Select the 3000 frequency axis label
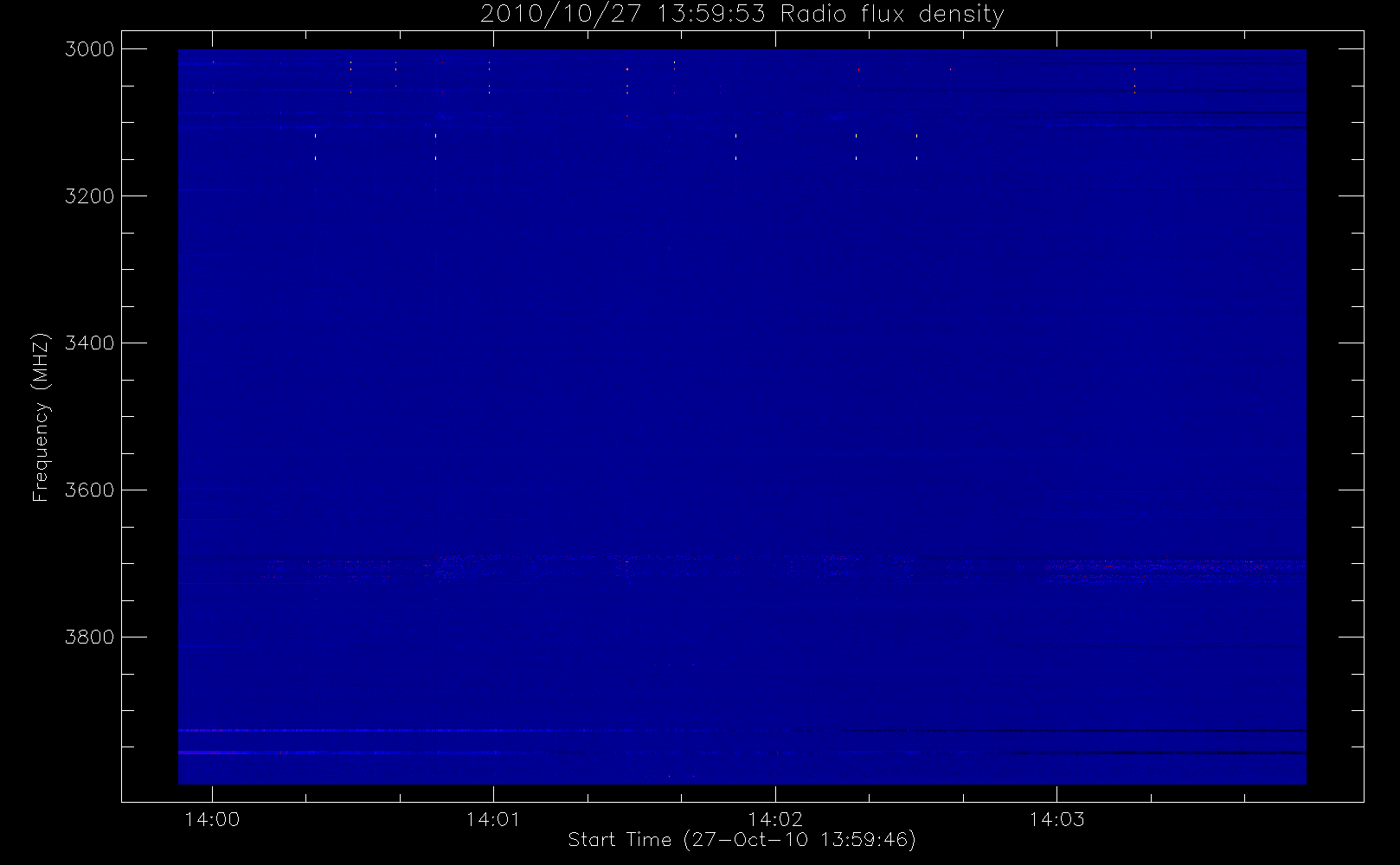 click(90, 49)
